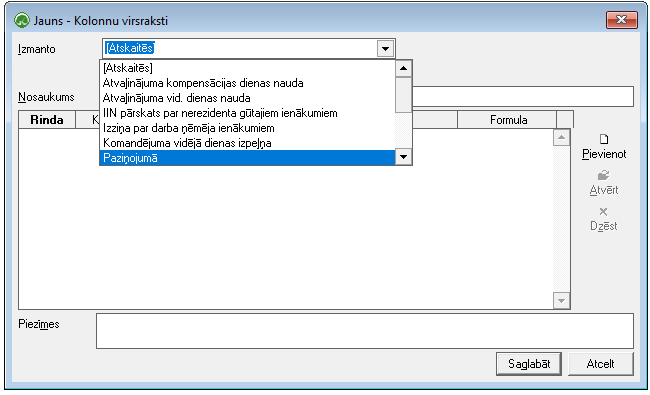Image resolution: width=650 pixels, height=395 pixels.
Task: Click the Nosaukums label
Action: tap(46, 97)
